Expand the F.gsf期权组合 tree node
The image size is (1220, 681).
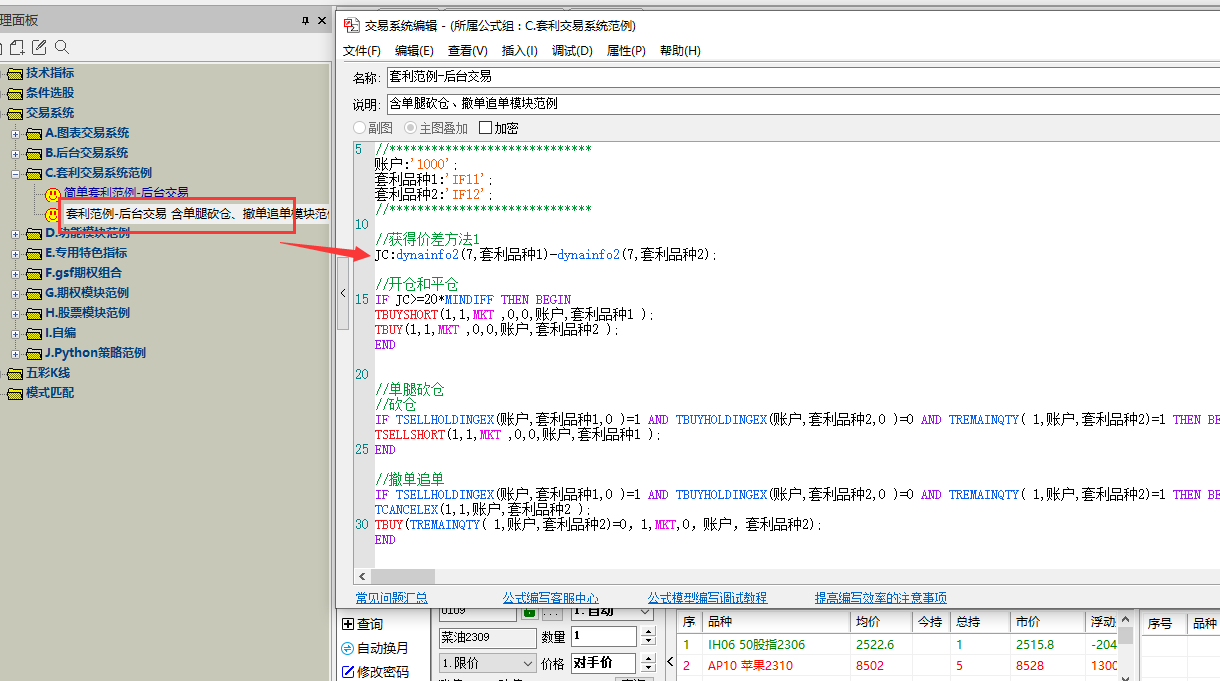pyautogui.click(x=15, y=273)
